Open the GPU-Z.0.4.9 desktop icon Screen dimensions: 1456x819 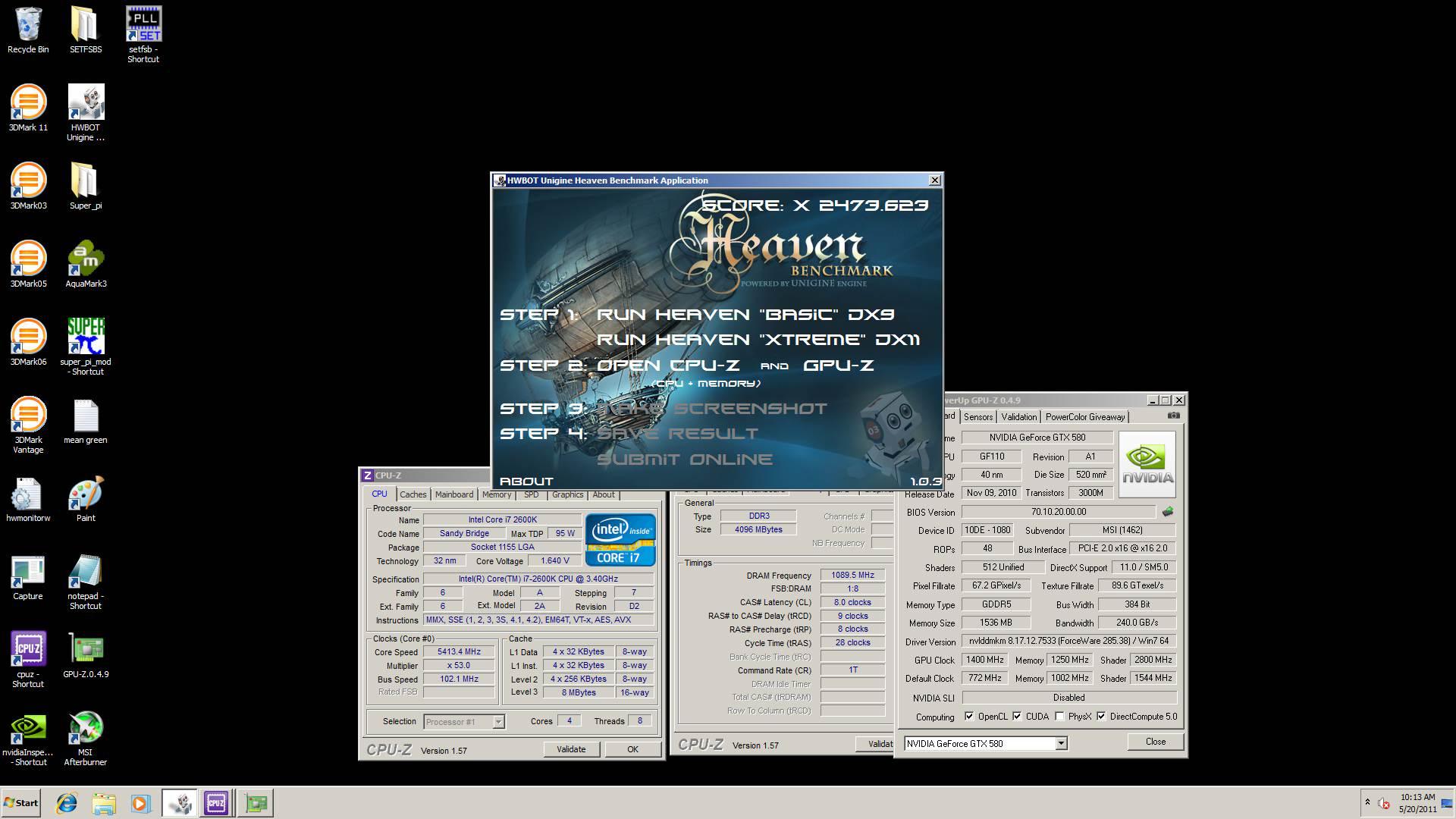[86, 655]
